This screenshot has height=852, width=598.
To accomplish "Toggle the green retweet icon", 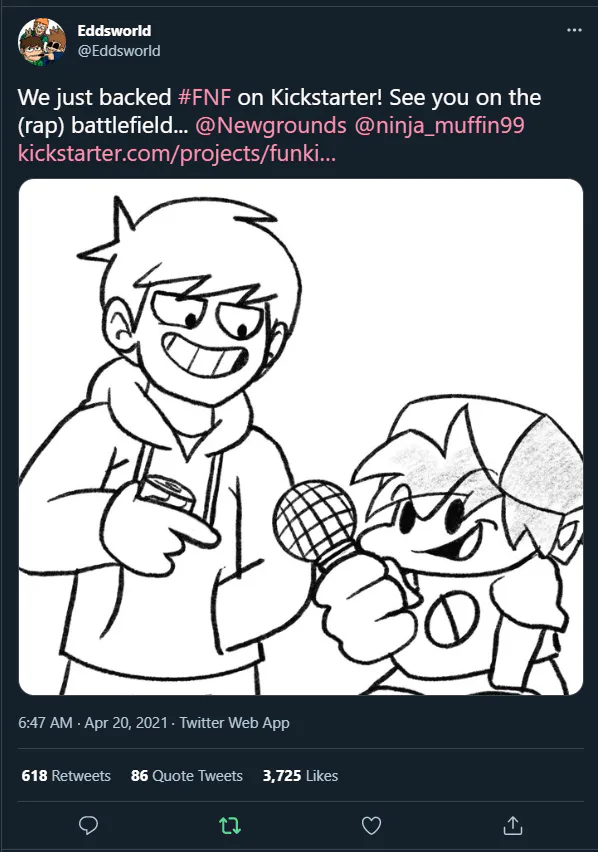I will (230, 826).
